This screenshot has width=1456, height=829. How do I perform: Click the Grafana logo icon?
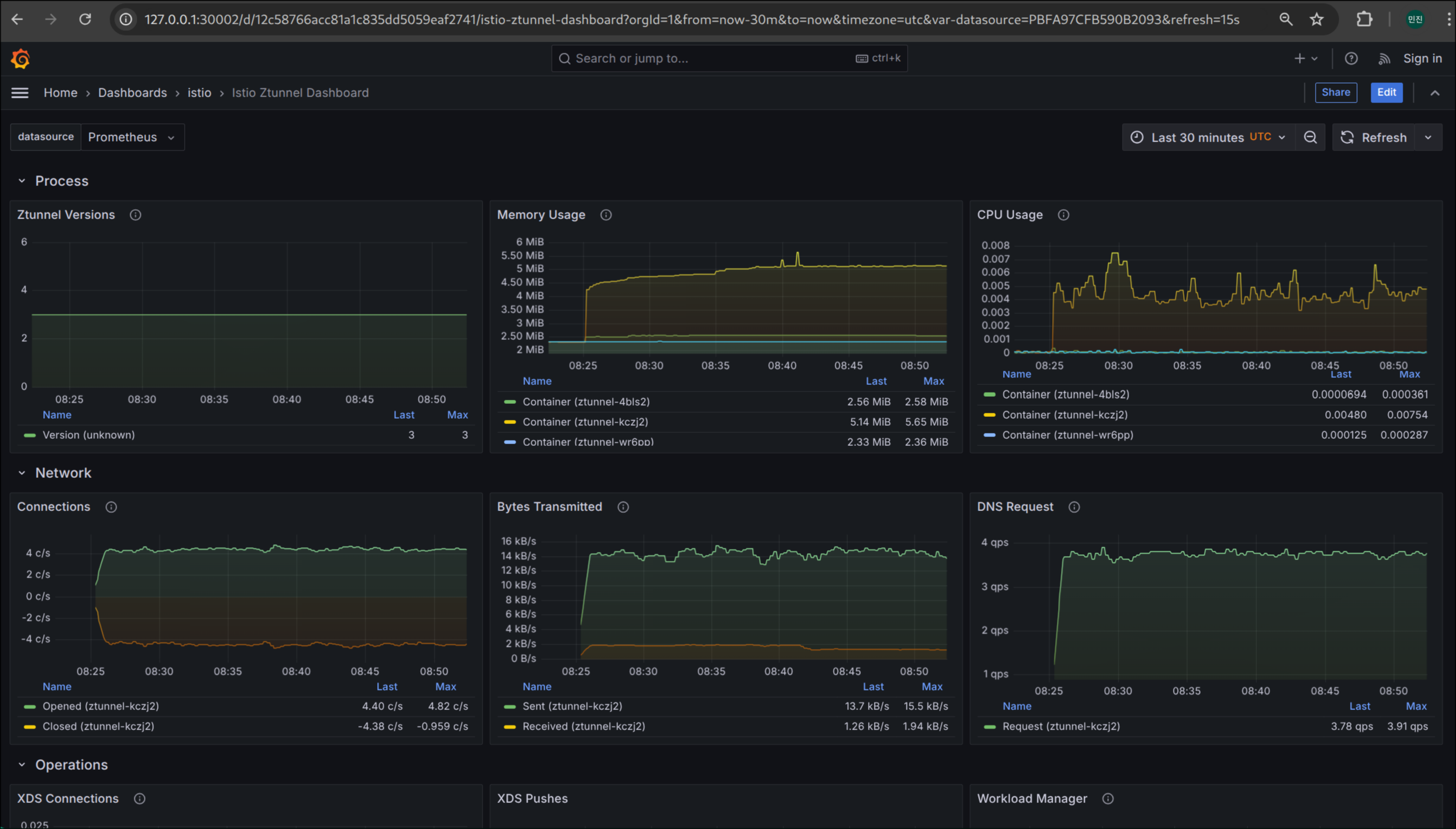click(20, 59)
